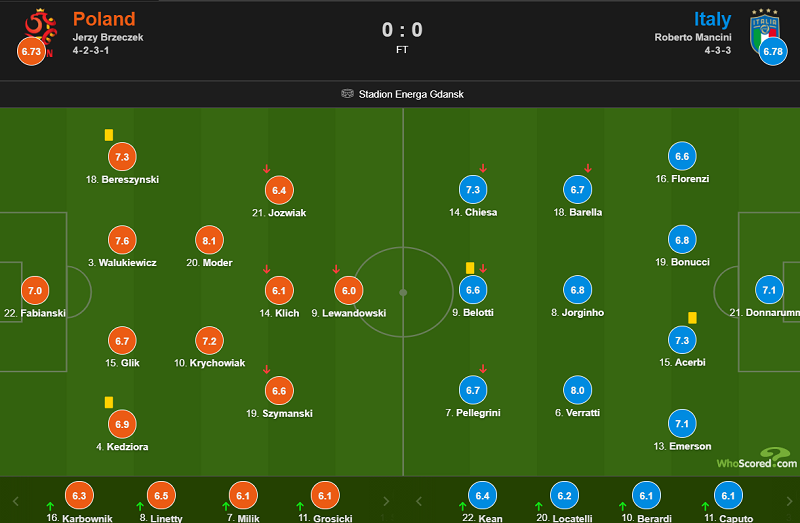This screenshot has height=523, width=800.
Task: Select goalkeeper 21. Donnarumma's rating
Action: click(769, 291)
